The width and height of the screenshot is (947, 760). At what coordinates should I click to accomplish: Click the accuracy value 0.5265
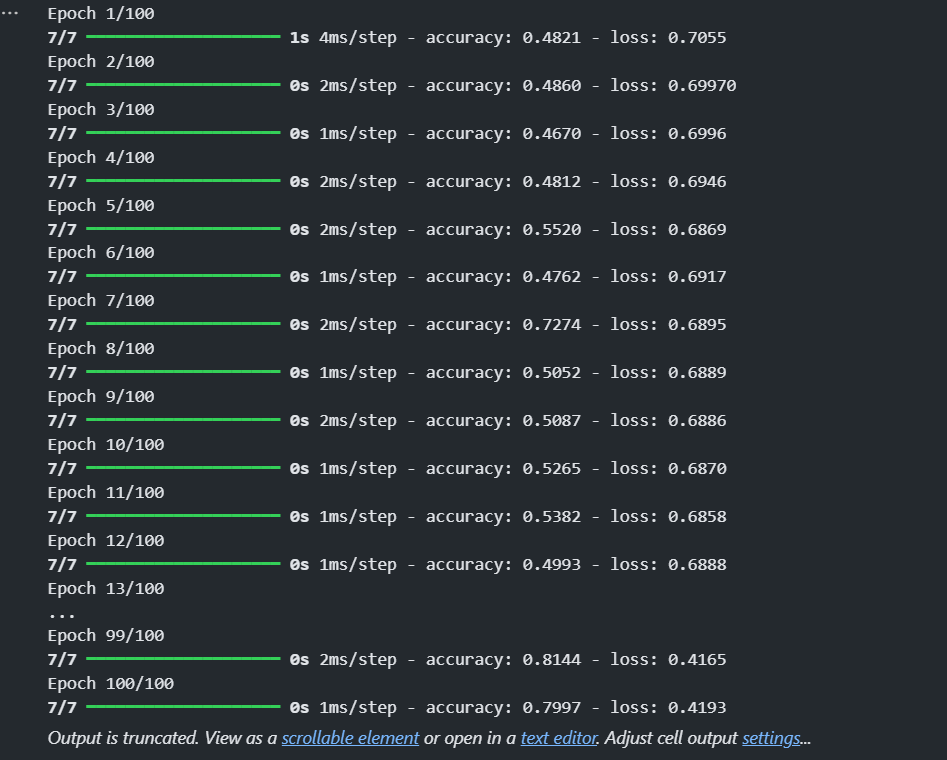pos(551,468)
